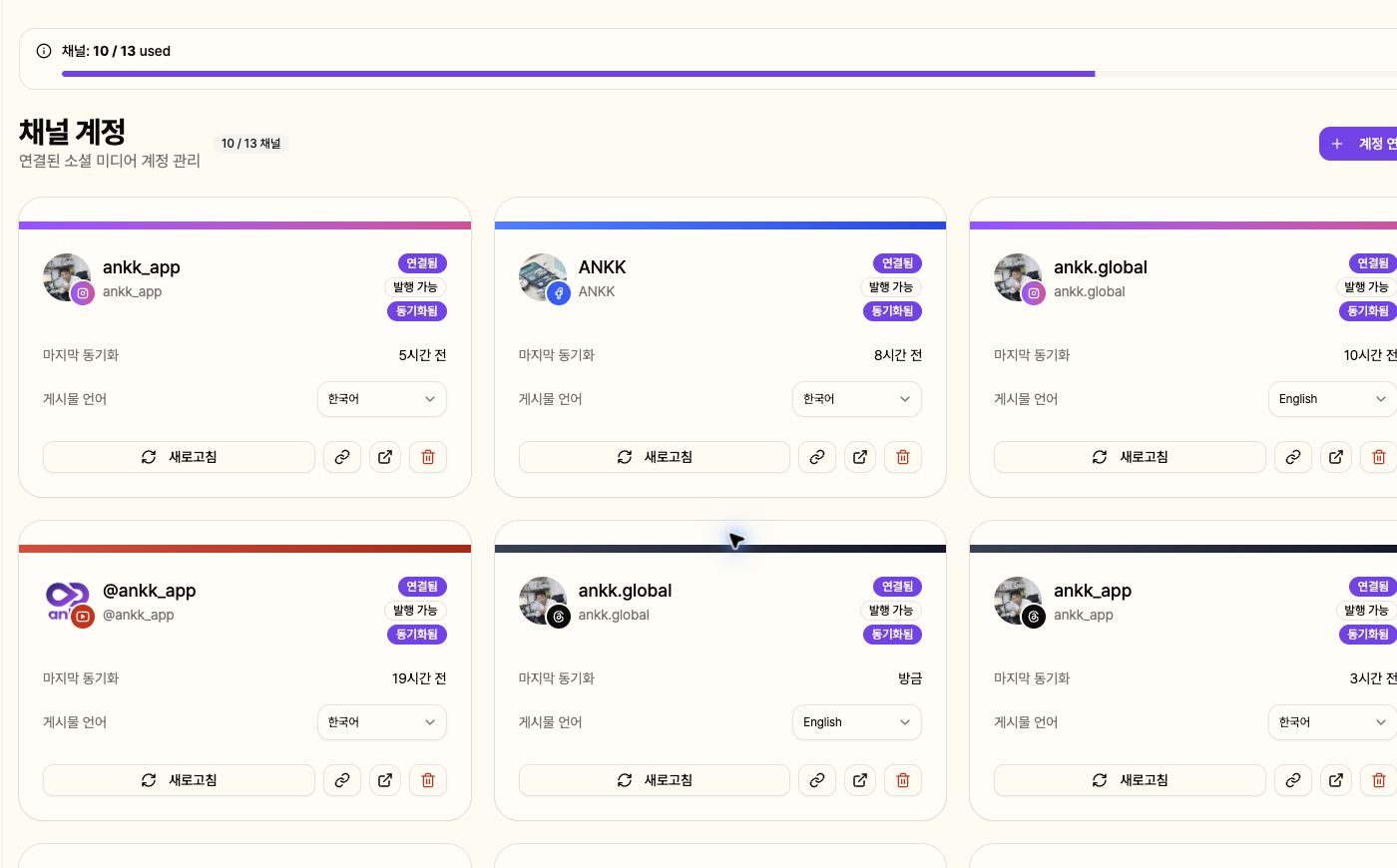The height and width of the screenshot is (868, 1397).
Task: Open external link on Instagram ankk.global card
Action: coord(1336,457)
